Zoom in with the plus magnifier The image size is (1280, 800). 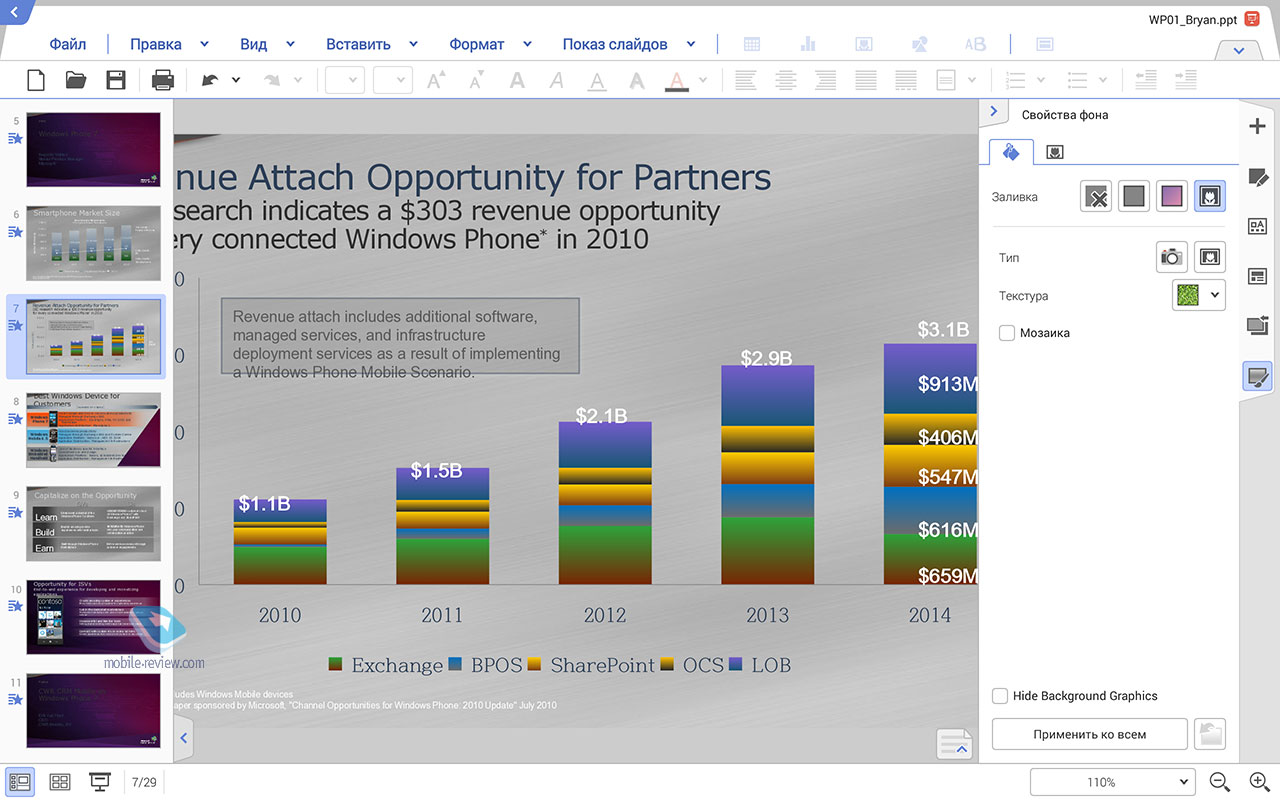tap(1259, 782)
